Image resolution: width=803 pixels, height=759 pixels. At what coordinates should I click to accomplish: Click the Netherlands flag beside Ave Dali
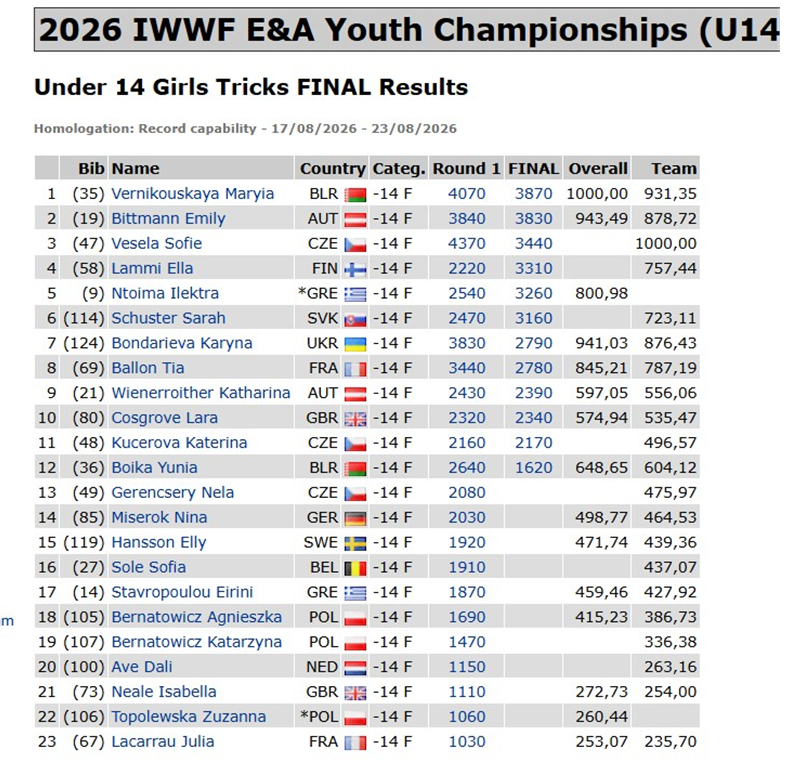(x=355, y=668)
